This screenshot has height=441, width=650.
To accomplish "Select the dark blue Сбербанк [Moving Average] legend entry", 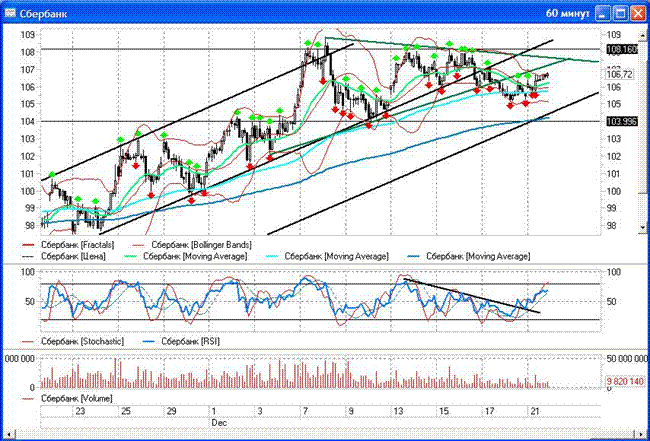I will (468, 256).
